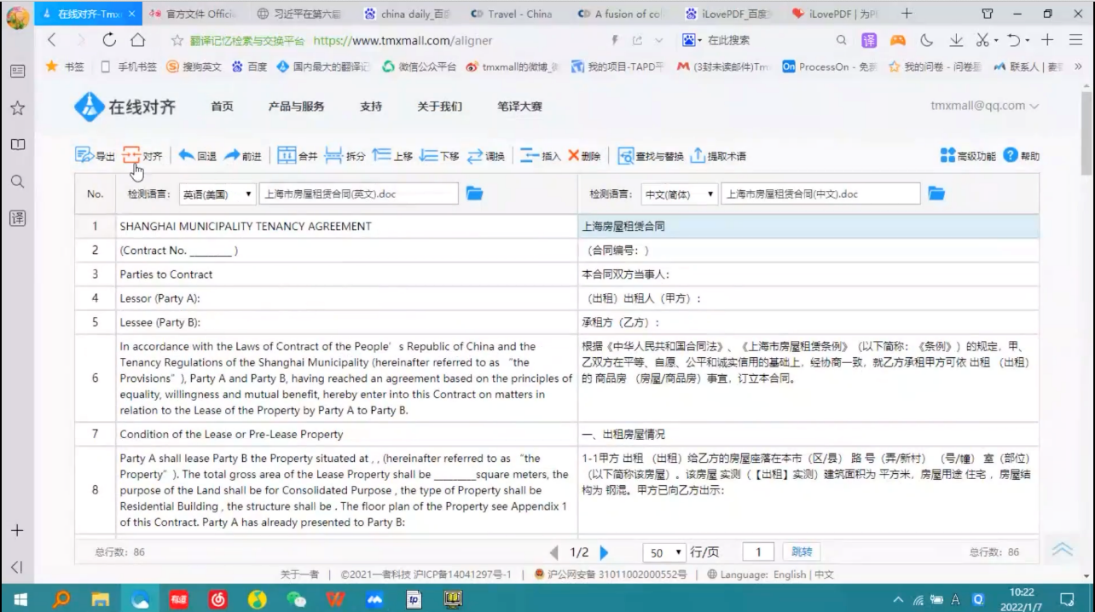Expand the 英语(美国) language dropdown

(x=216, y=194)
